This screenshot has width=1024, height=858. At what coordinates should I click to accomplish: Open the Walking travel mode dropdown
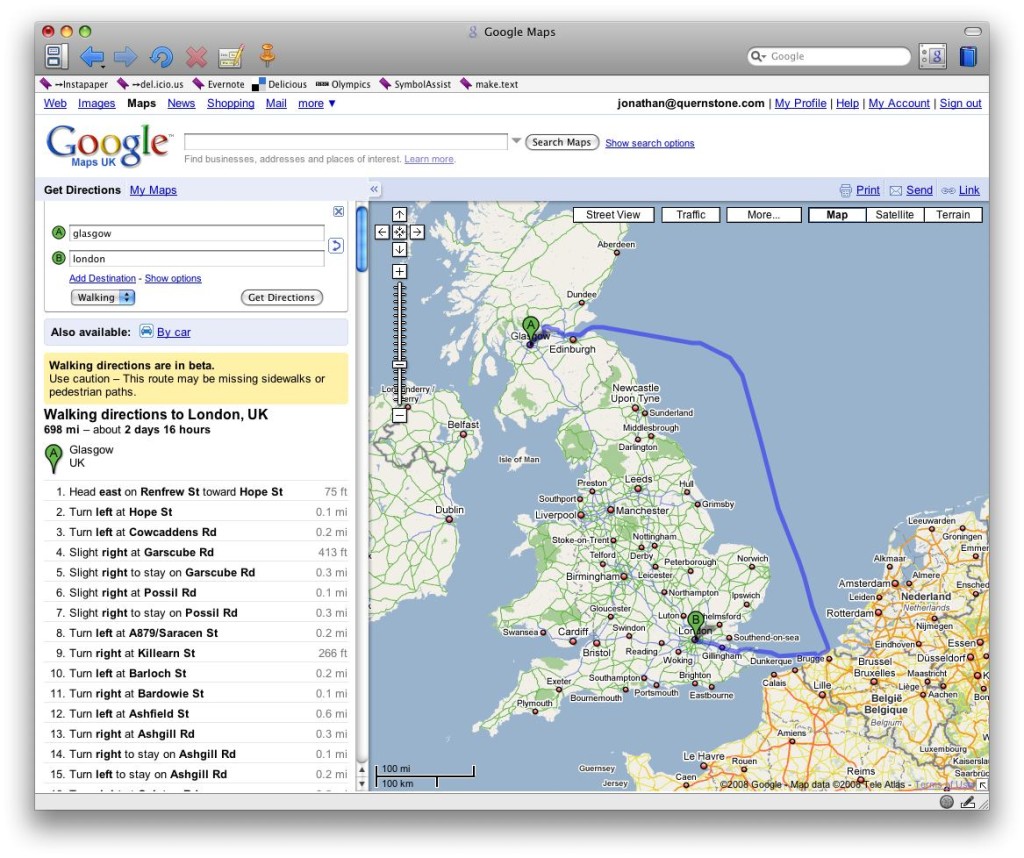(x=103, y=297)
